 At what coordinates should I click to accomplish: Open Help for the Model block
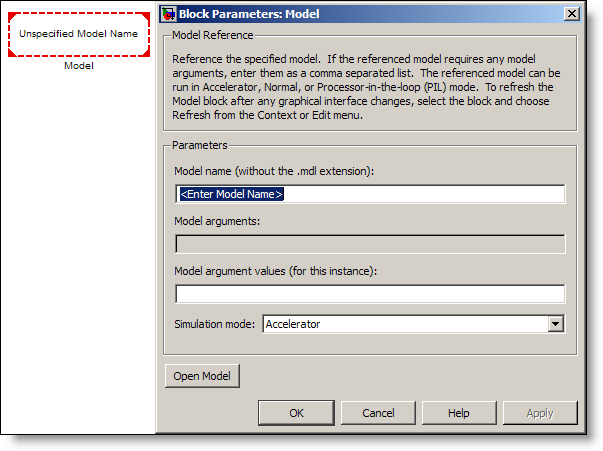click(x=459, y=413)
